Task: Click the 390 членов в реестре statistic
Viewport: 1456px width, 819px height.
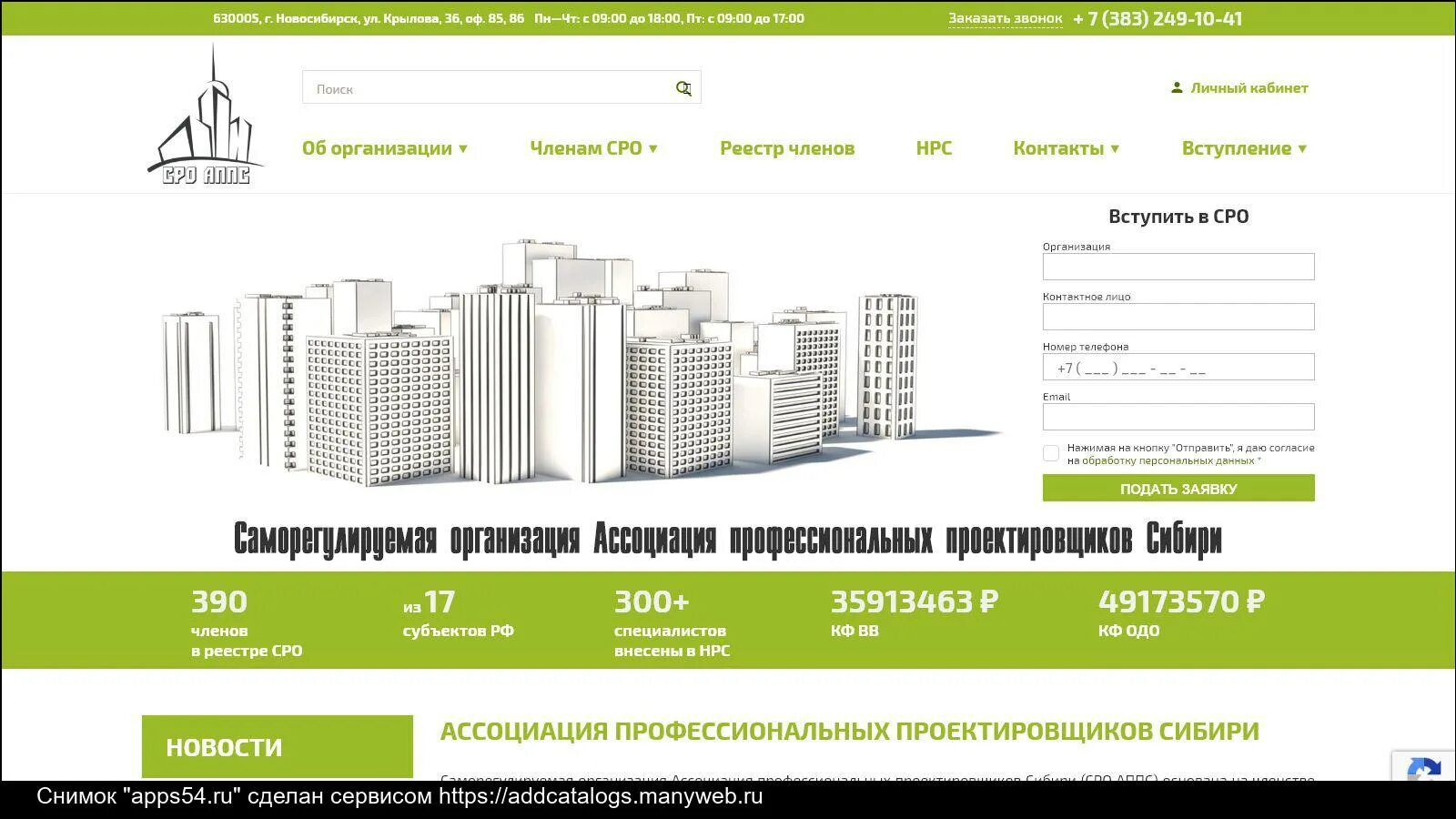Action: click(247, 624)
